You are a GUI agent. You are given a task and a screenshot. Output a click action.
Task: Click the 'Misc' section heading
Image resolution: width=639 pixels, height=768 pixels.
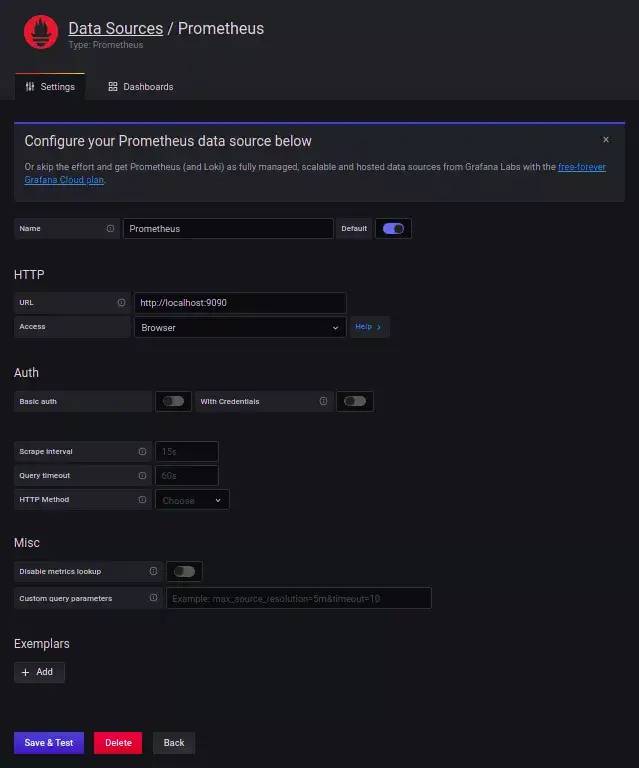click(27, 543)
